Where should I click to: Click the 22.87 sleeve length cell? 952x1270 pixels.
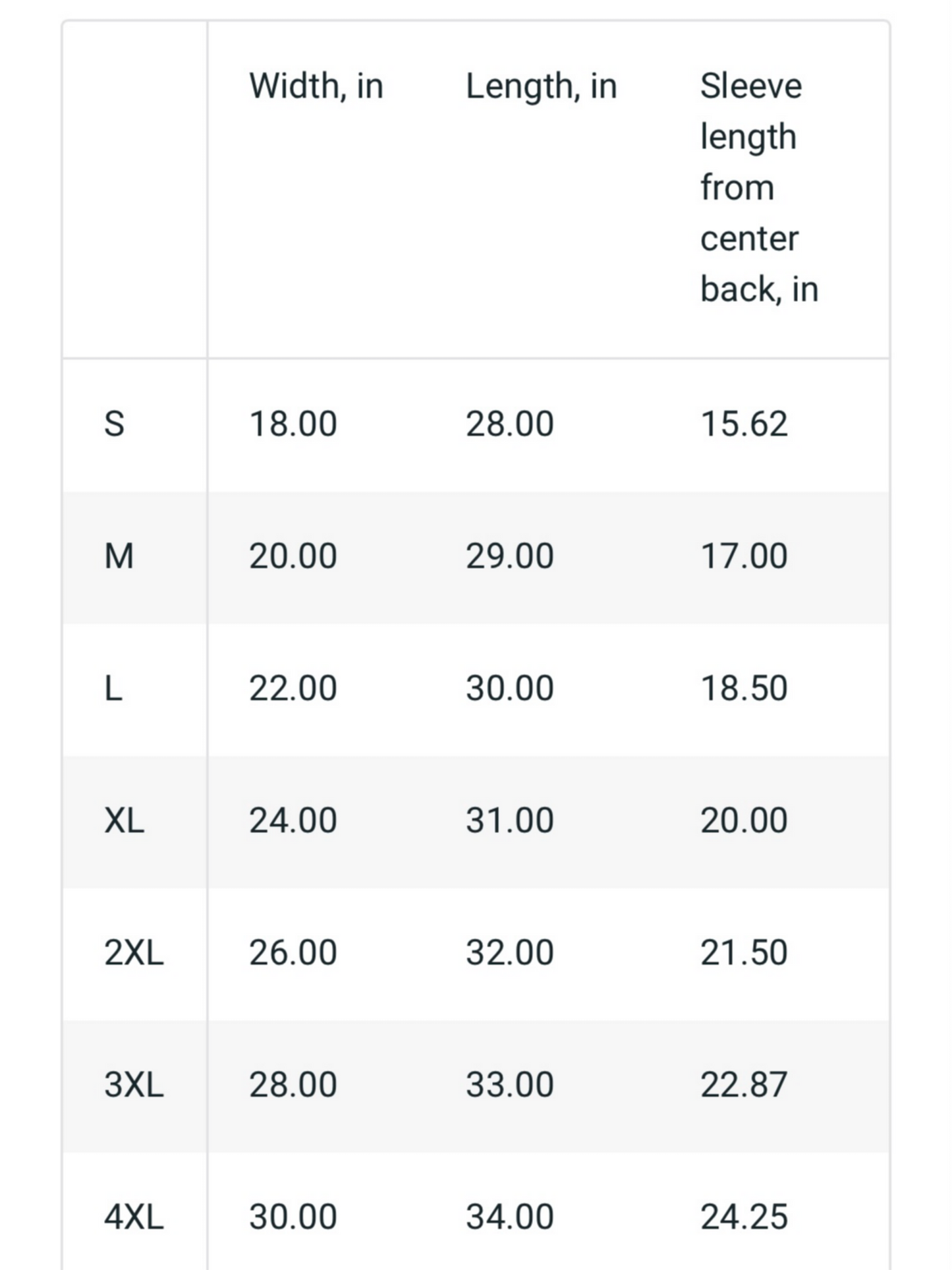pos(743,1085)
